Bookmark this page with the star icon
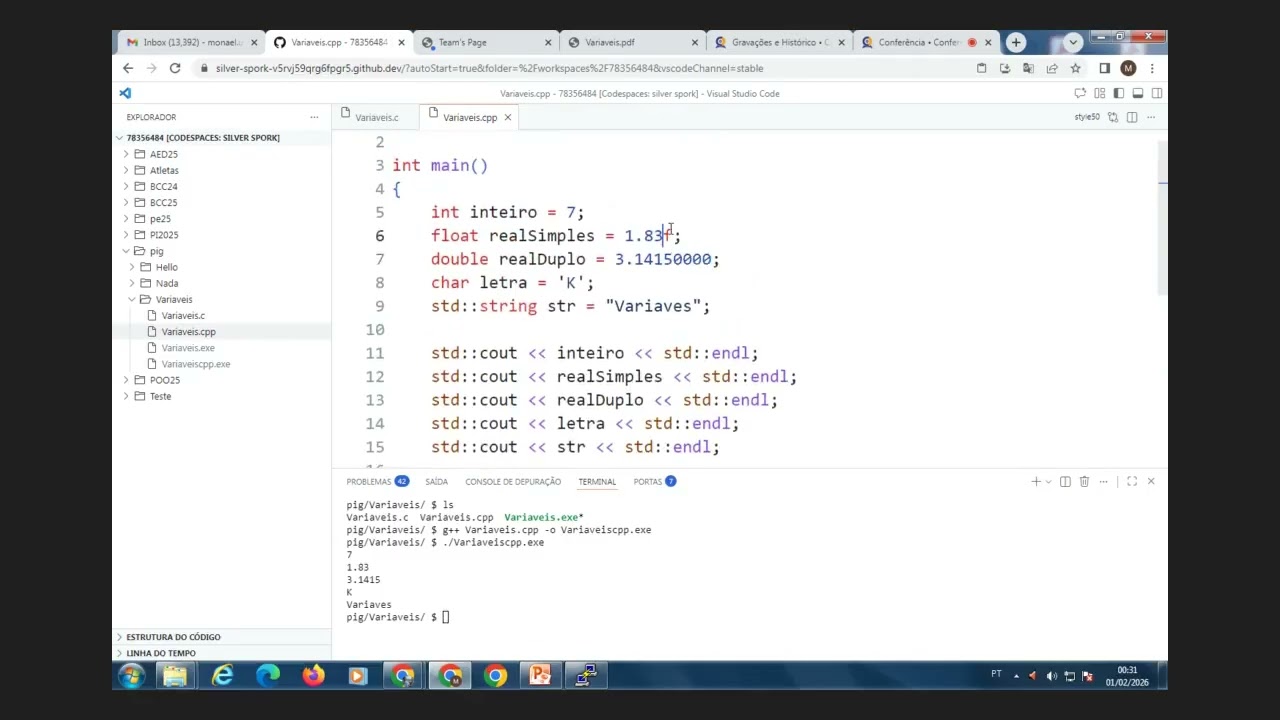1280x720 pixels. coord(1075,68)
